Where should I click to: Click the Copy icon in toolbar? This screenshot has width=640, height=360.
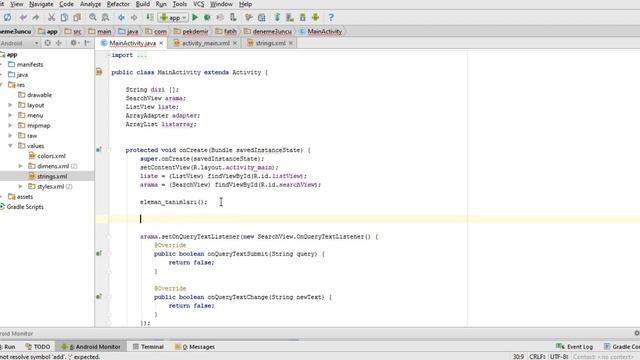[64, 18]
